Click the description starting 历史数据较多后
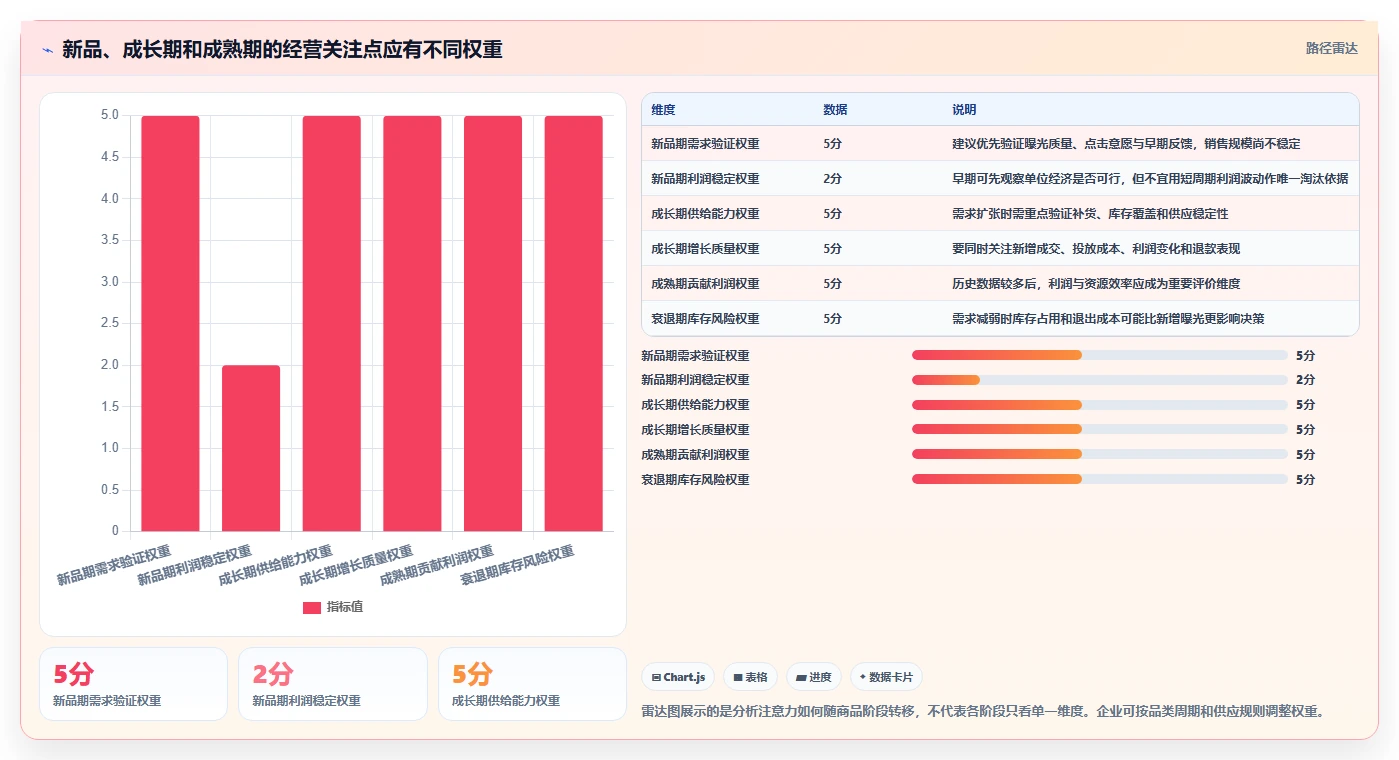This screenshot has height=760, width=1399. point(1096,284)
